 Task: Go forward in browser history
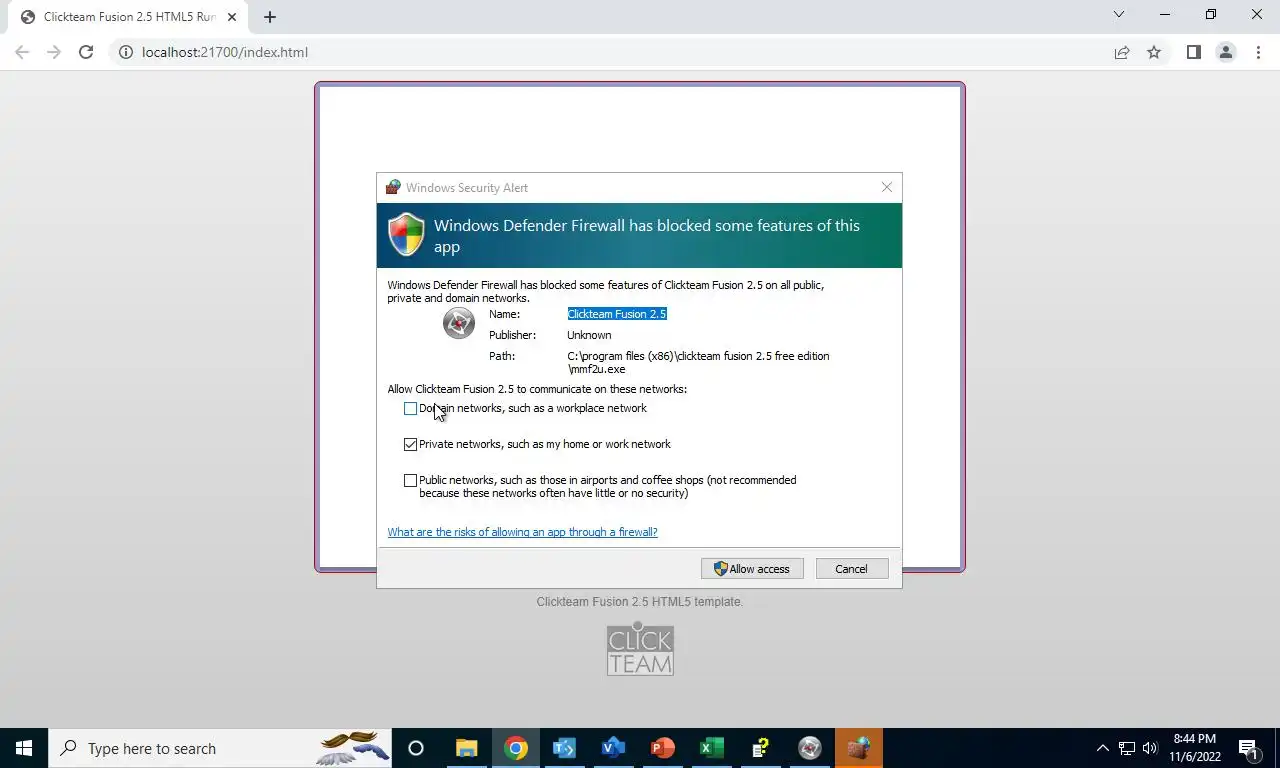[54, 52]
